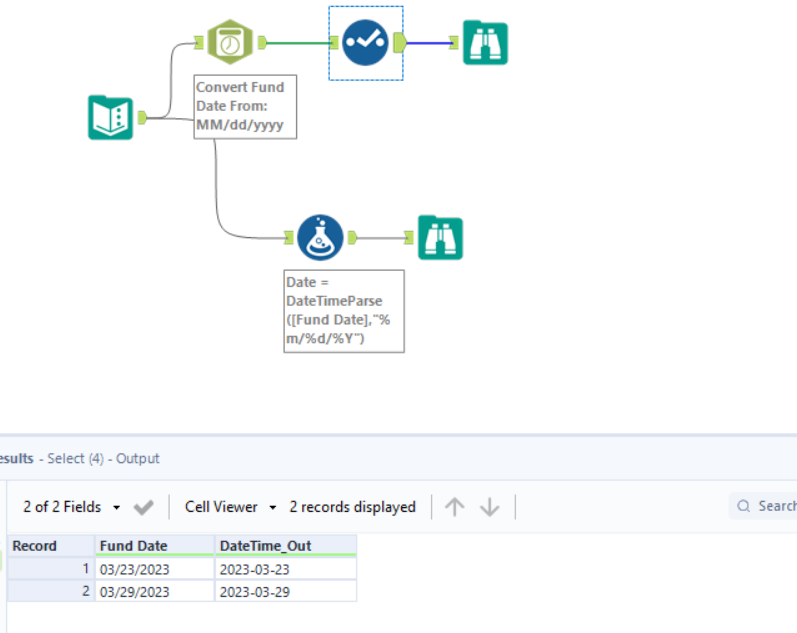Open the Browse tool after Select
The width and height of the screenshot is (797, 633).
pos(485,43)
